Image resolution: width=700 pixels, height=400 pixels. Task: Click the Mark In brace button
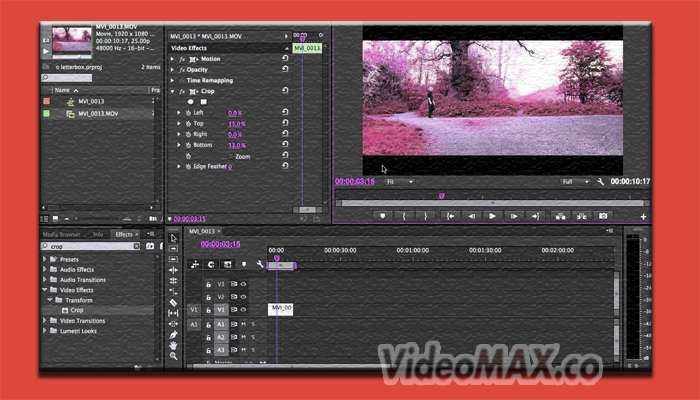[x=404, y=216]
